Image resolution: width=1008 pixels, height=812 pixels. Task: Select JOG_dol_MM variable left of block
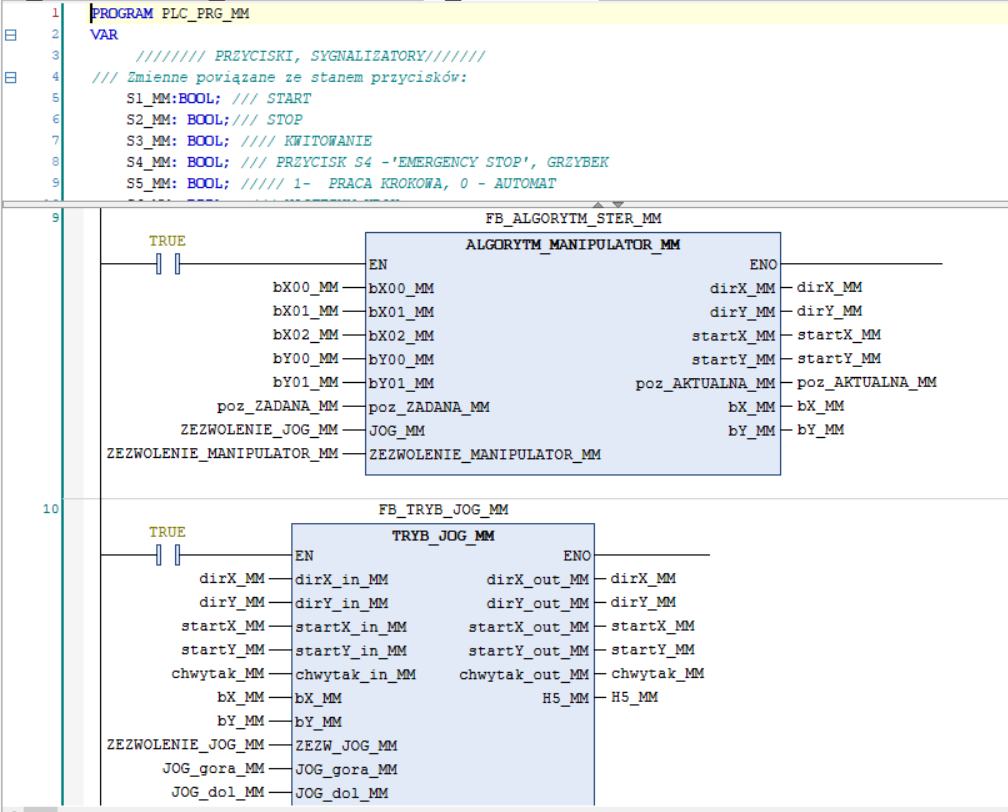pyautogui.click(x=218, y=792)
